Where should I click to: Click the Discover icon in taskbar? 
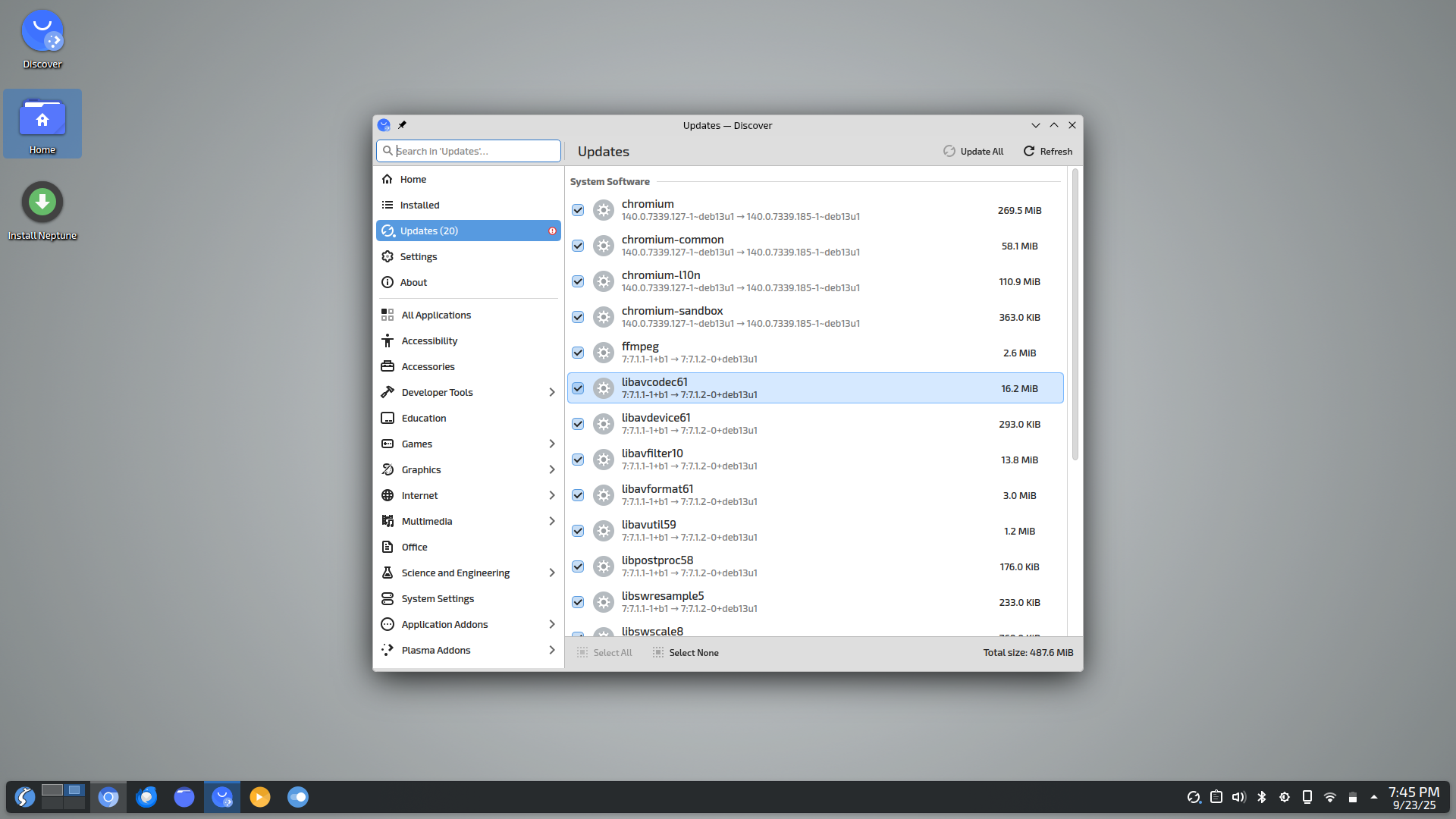point(222,797)
